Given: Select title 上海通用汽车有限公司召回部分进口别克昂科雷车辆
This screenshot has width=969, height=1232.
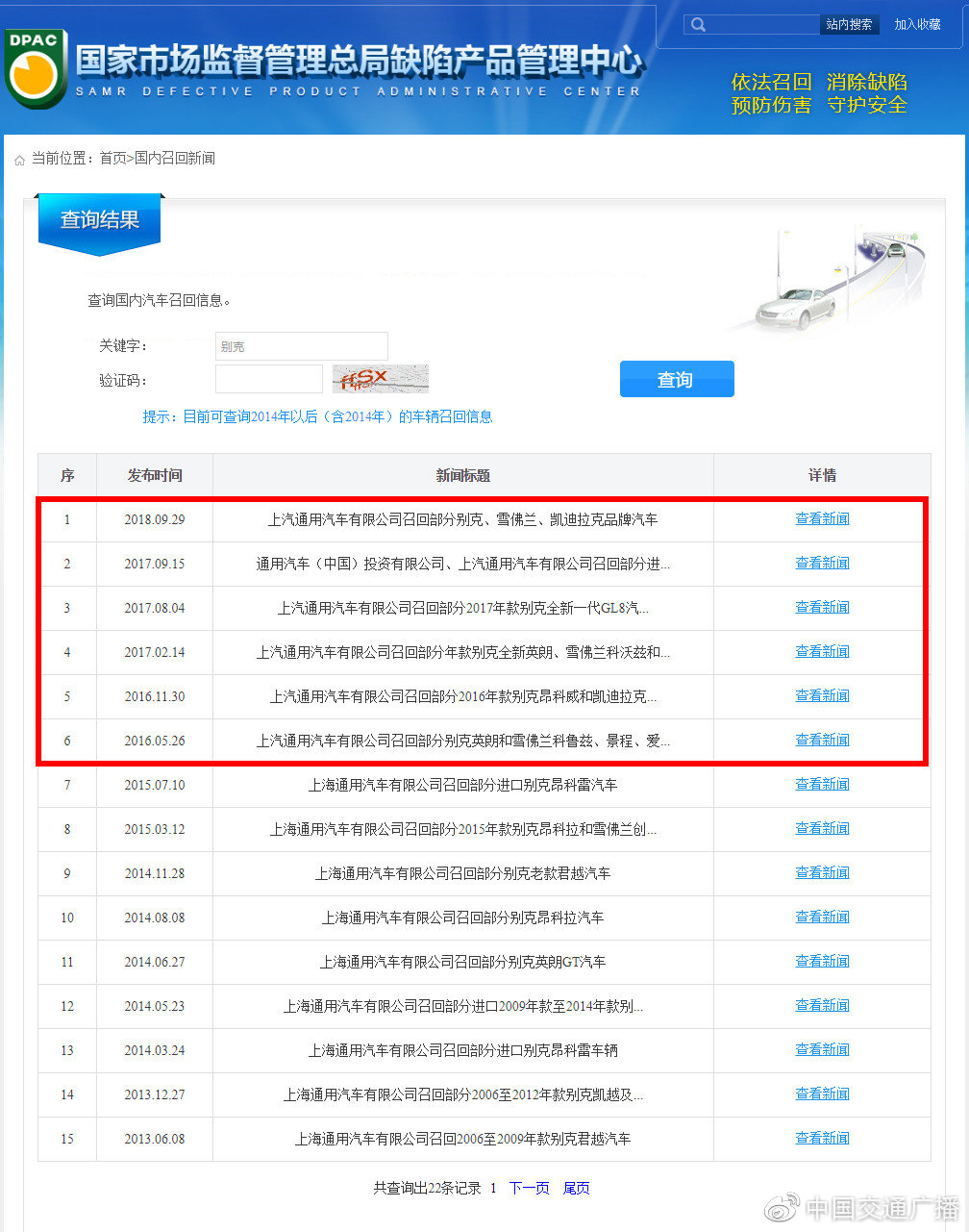Looking at the screenshot, I should click(x=463, y=1050).
